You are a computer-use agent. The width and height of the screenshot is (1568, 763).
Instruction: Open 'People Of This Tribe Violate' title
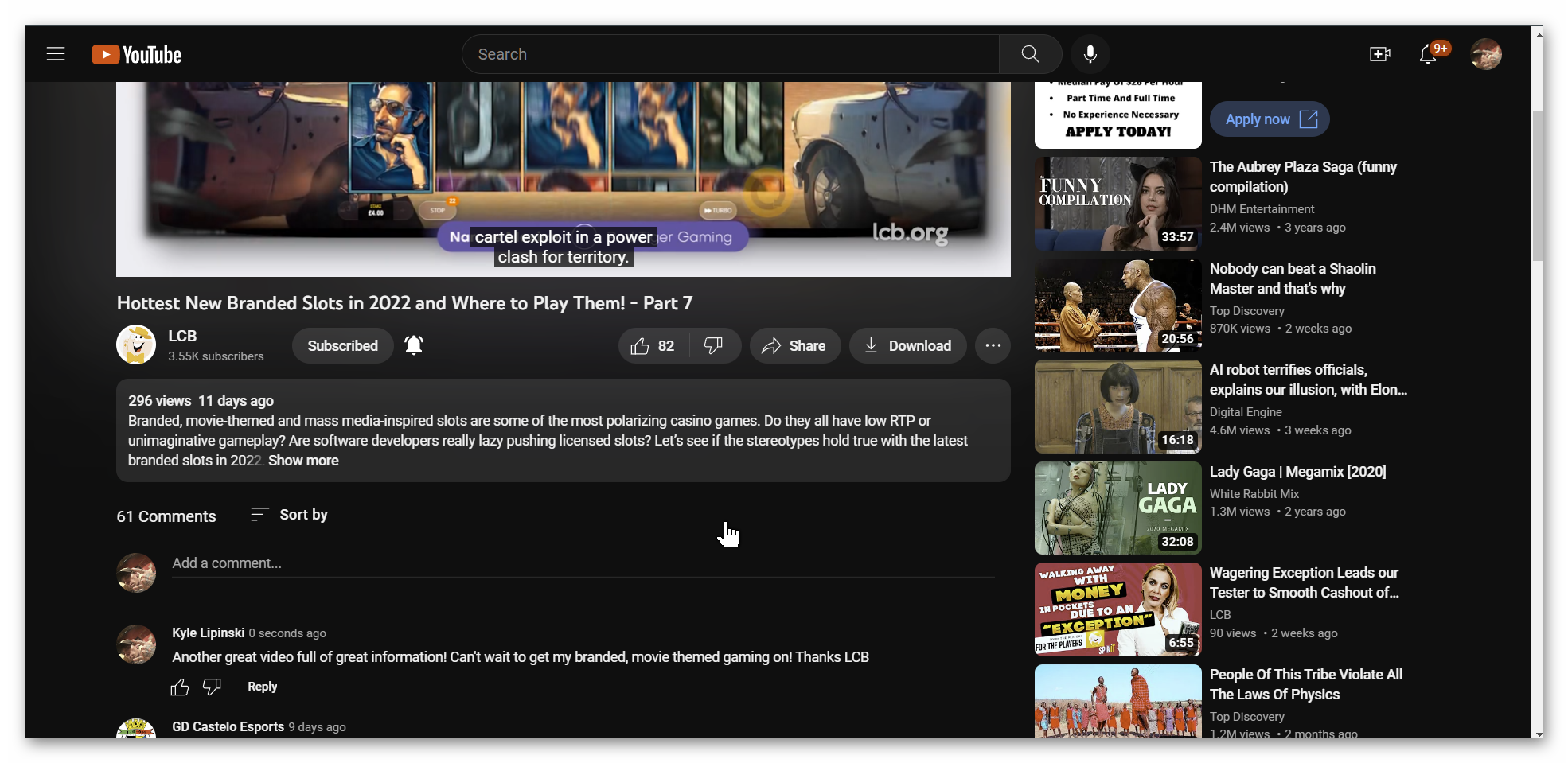coord(1305,684)
